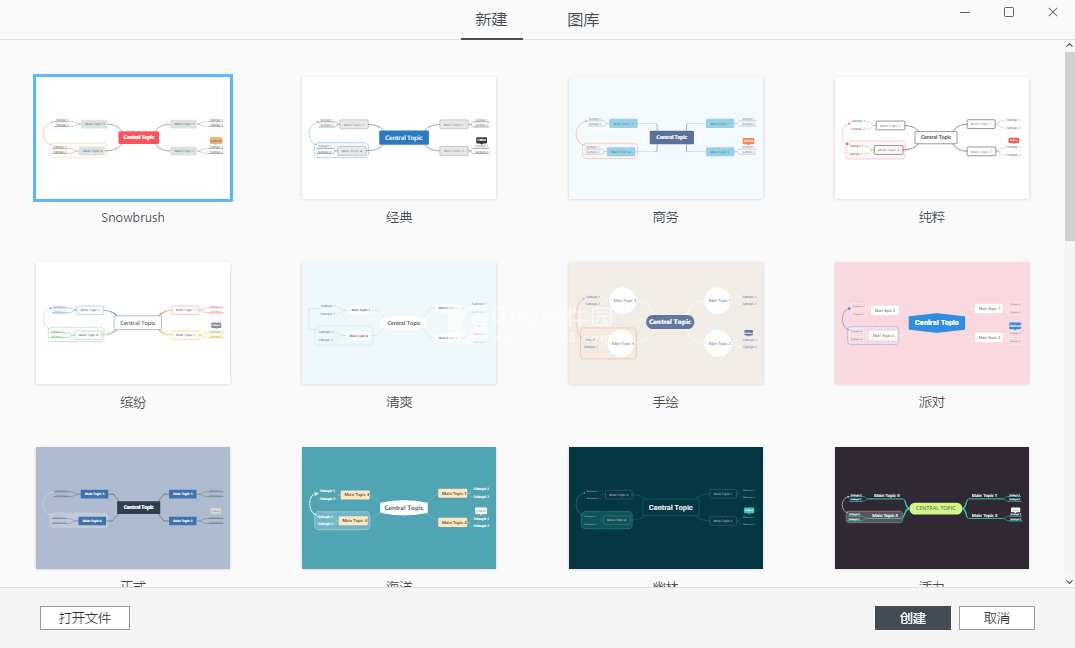Select the dark 活力 theme thumbnail

pos(932,508)
